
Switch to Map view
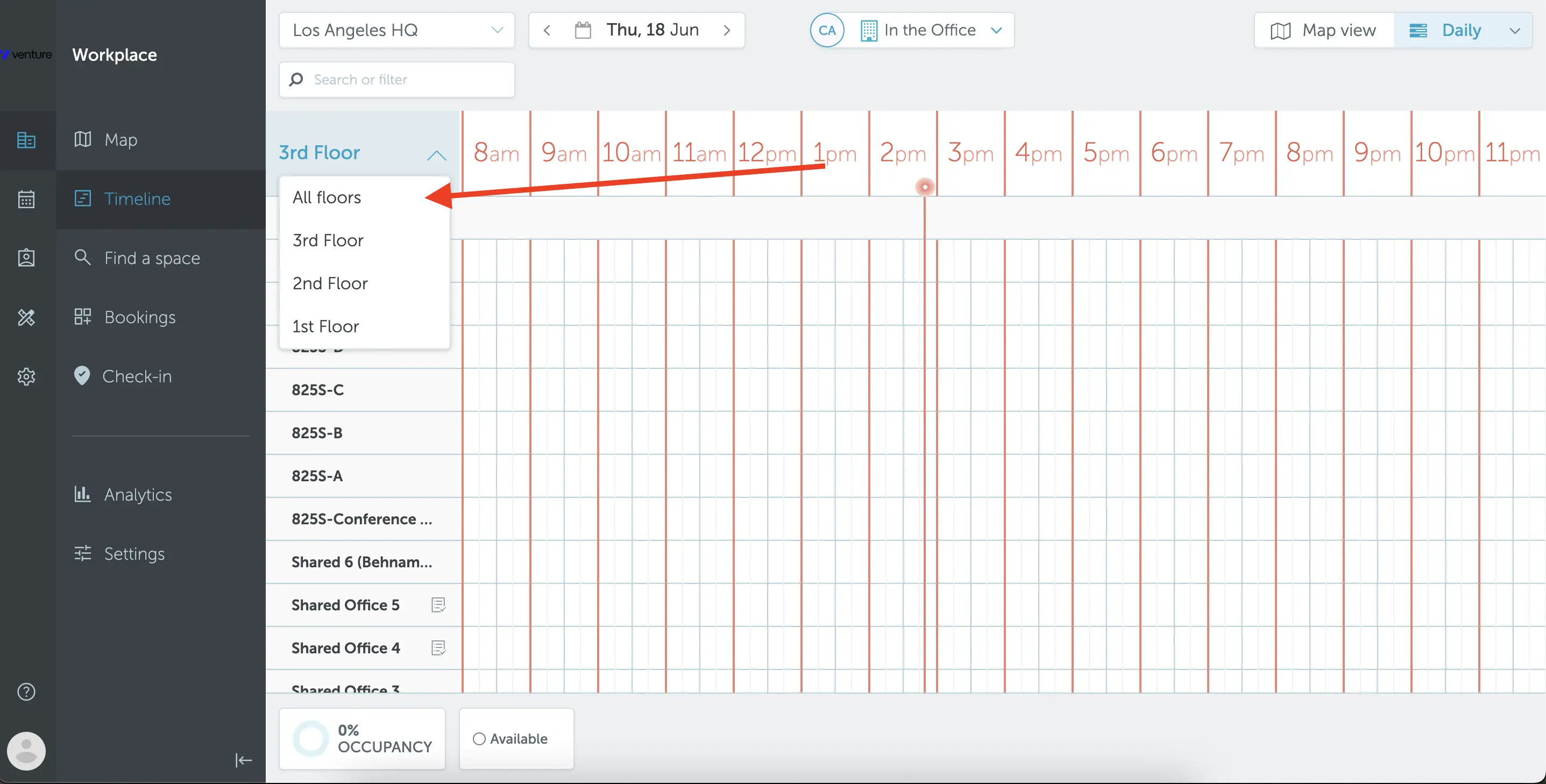tap(1324, 31)
